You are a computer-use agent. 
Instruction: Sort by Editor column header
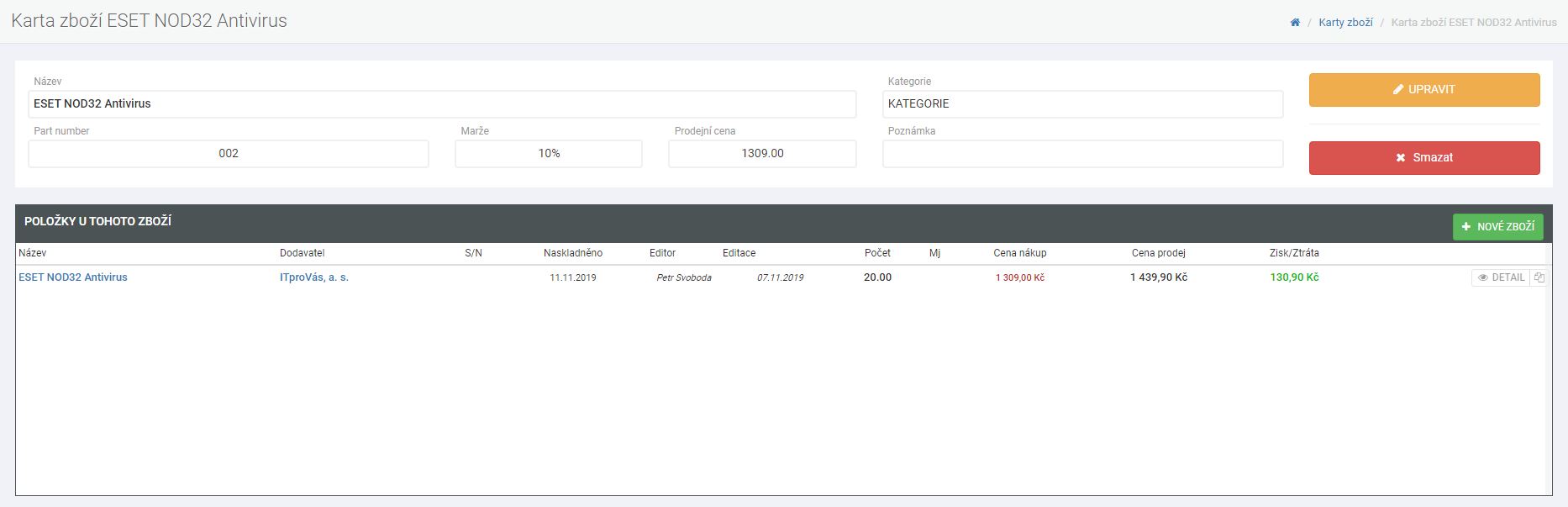coord(663,253)
